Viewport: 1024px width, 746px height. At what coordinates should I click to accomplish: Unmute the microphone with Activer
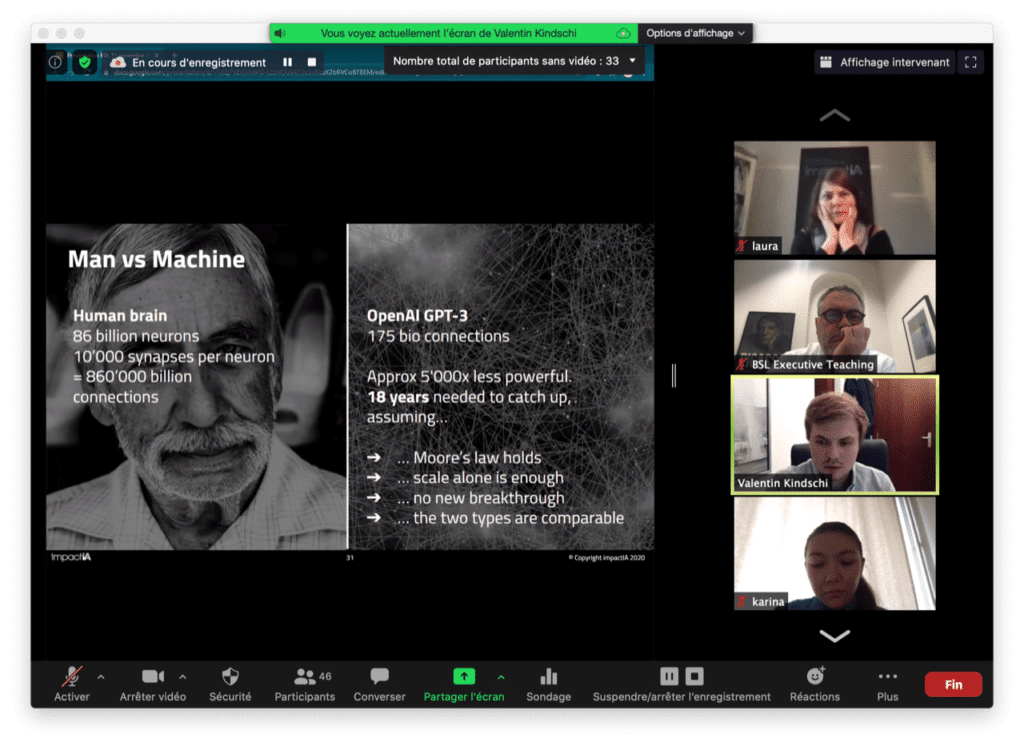tap(72, 677)
